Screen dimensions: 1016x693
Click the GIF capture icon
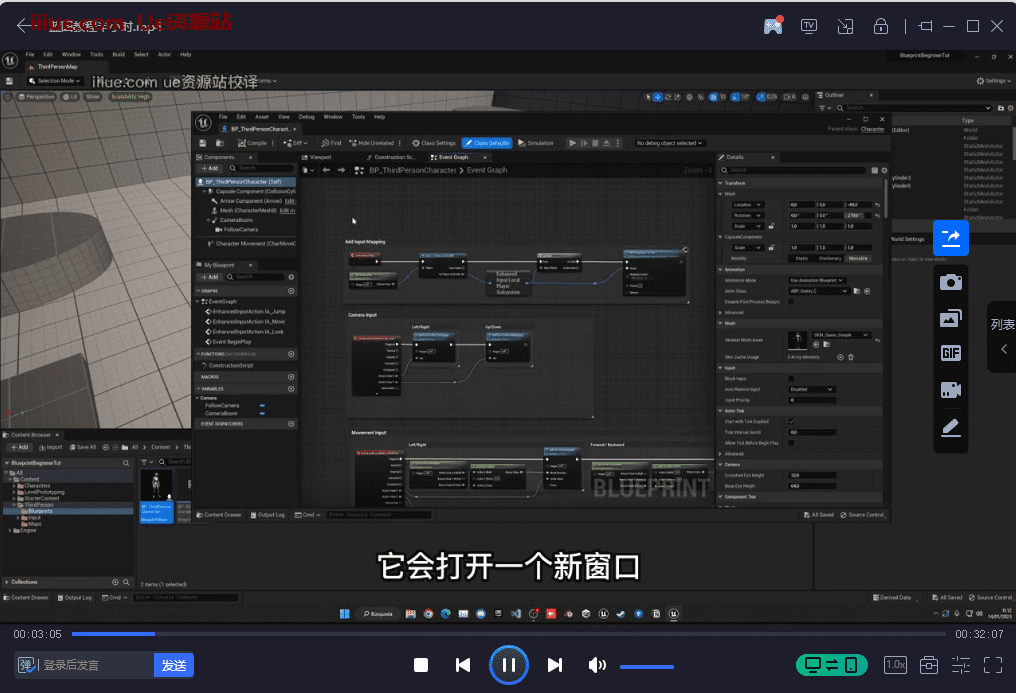click(951, 354)
